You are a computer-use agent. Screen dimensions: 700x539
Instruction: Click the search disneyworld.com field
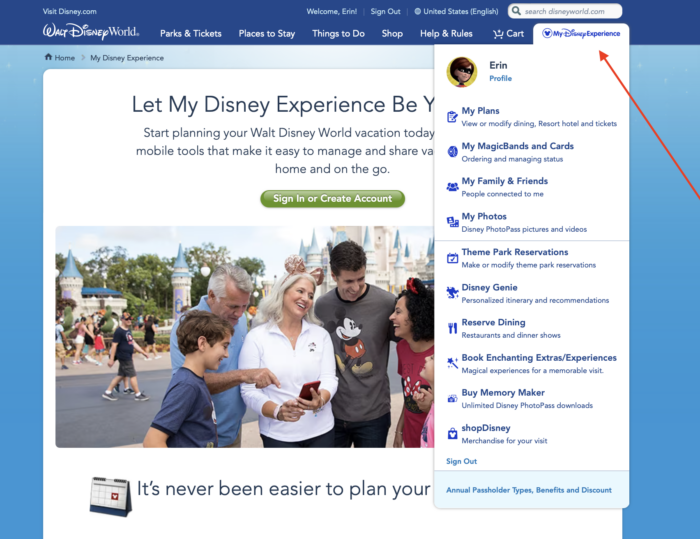pos(565,11)
